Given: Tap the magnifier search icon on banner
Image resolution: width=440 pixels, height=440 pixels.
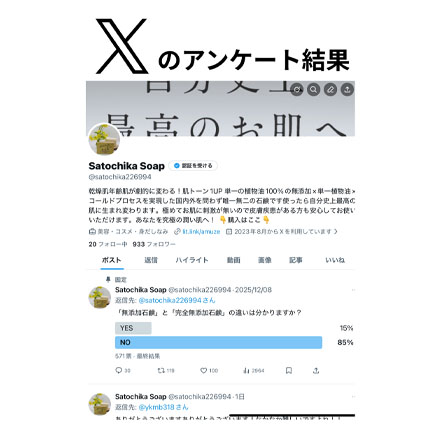Looking at the screenshot, I should [x=313, y=89].
